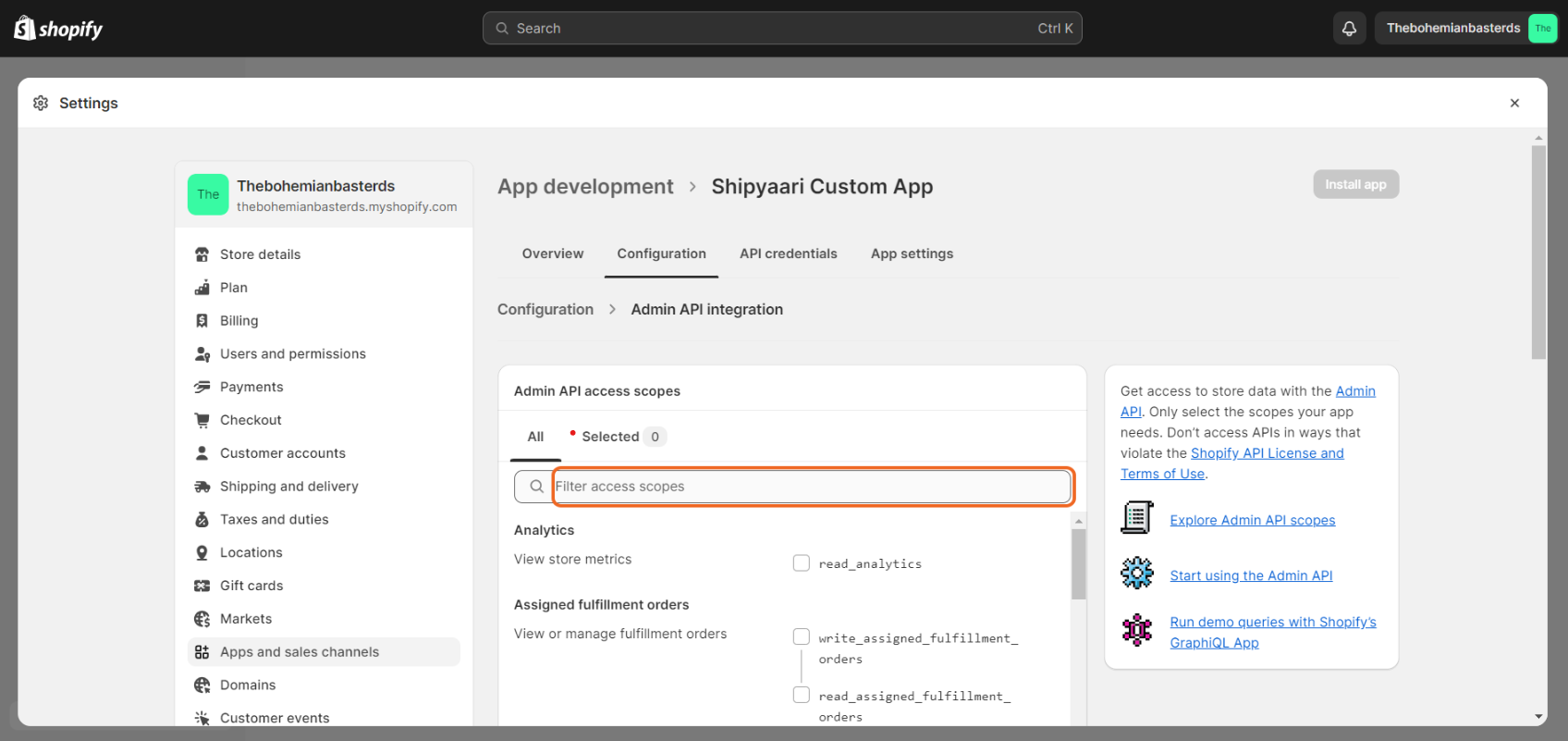The width and height of the screenshot is (1568, 741).
Task: Open the Overview tab
Action: pyautogui.click(x=553, y=253)
